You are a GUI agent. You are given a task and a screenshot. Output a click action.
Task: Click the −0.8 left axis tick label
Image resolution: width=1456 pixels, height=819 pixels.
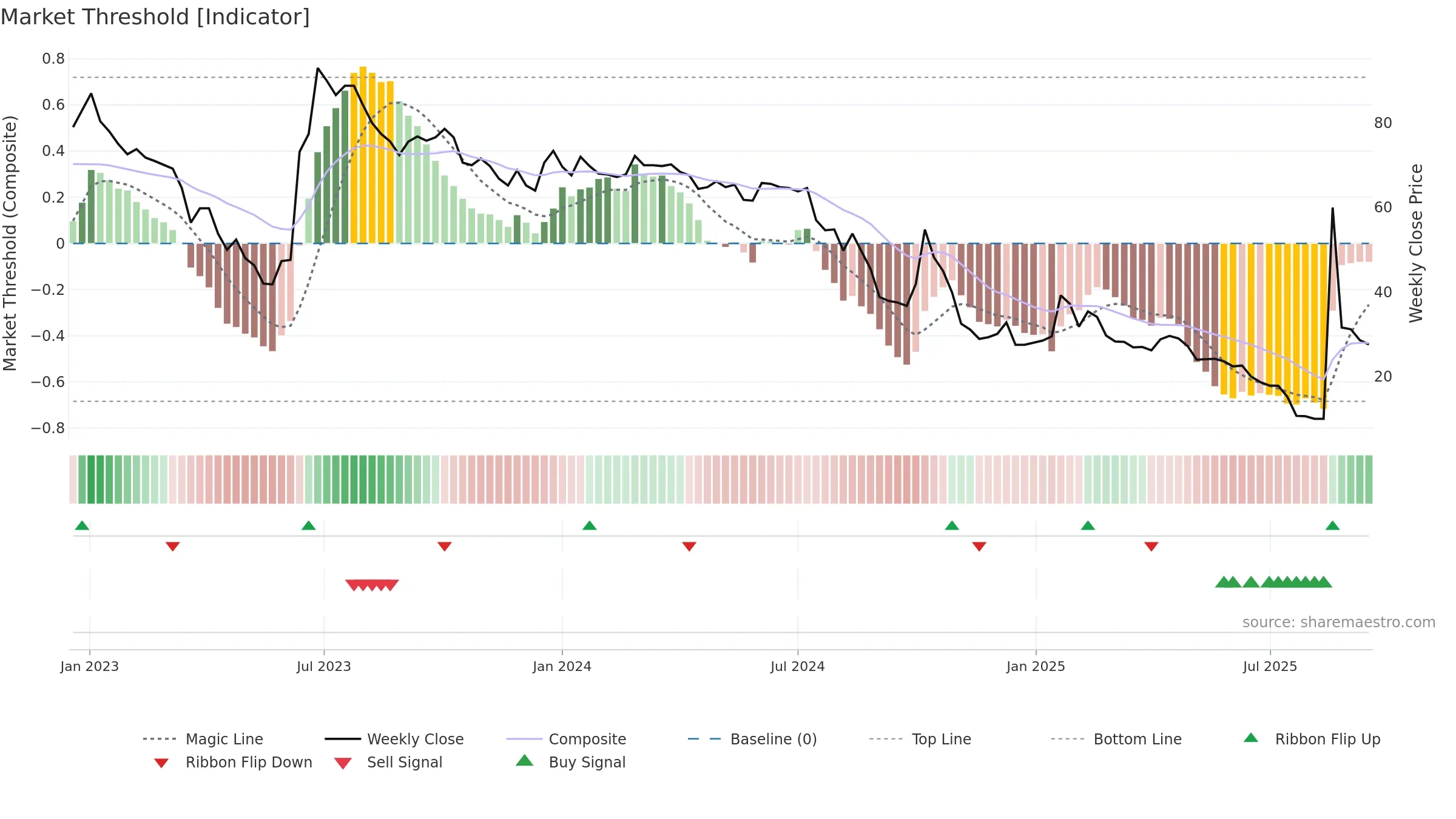click(x=48, y=428)
